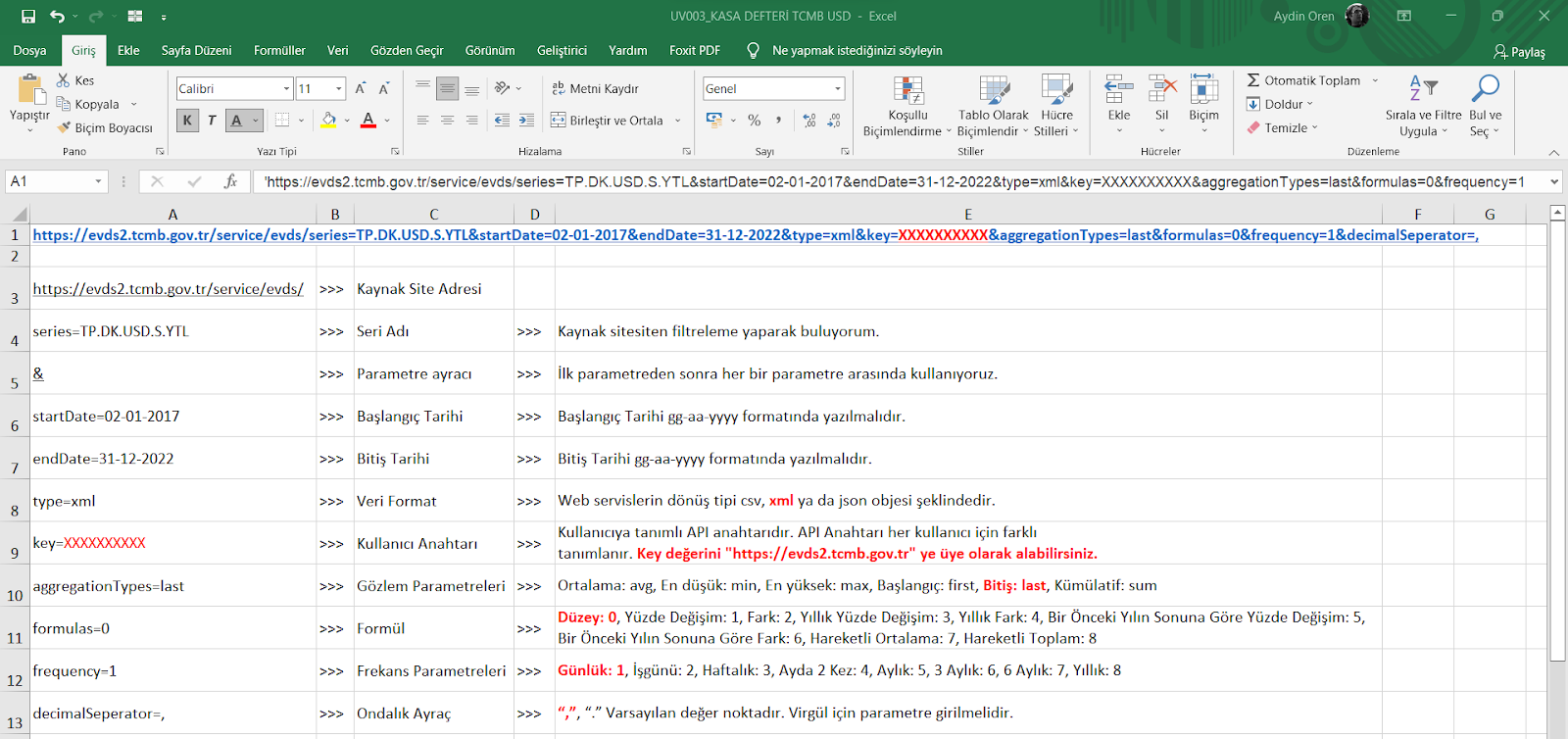Open the Genel number format dropdown
1568x739 pixels.
tap(838, 88)
